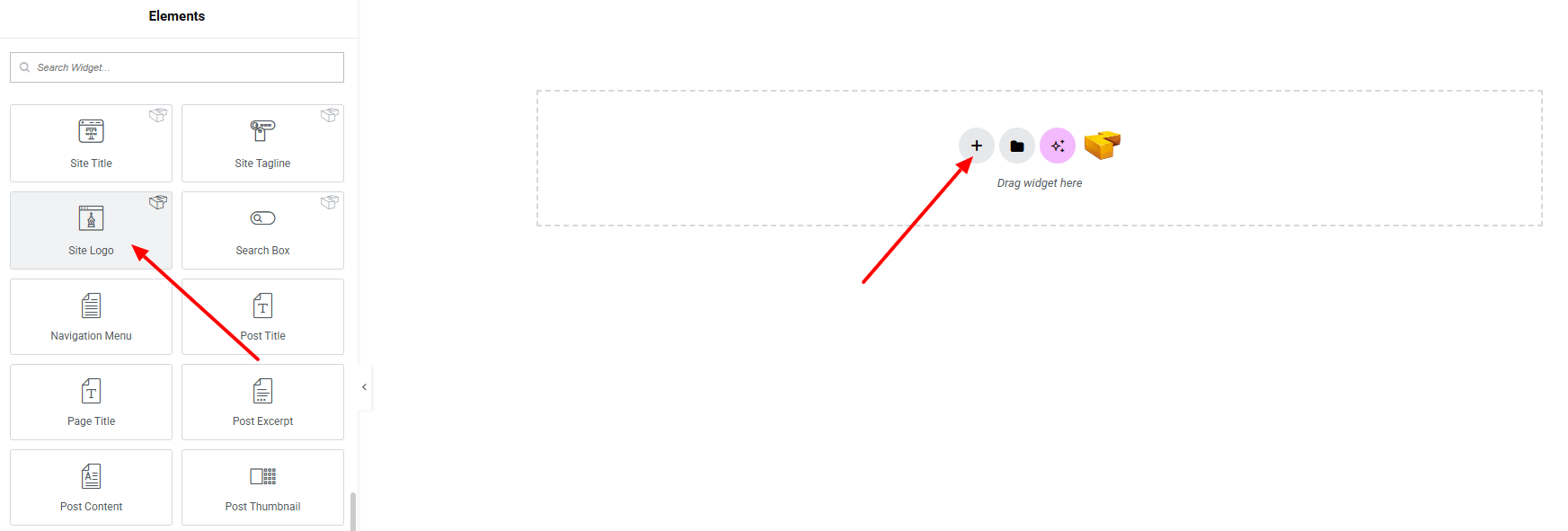1568x531 pixels.
Task: Pick the Search Box widget
Action: coord(262,230)
